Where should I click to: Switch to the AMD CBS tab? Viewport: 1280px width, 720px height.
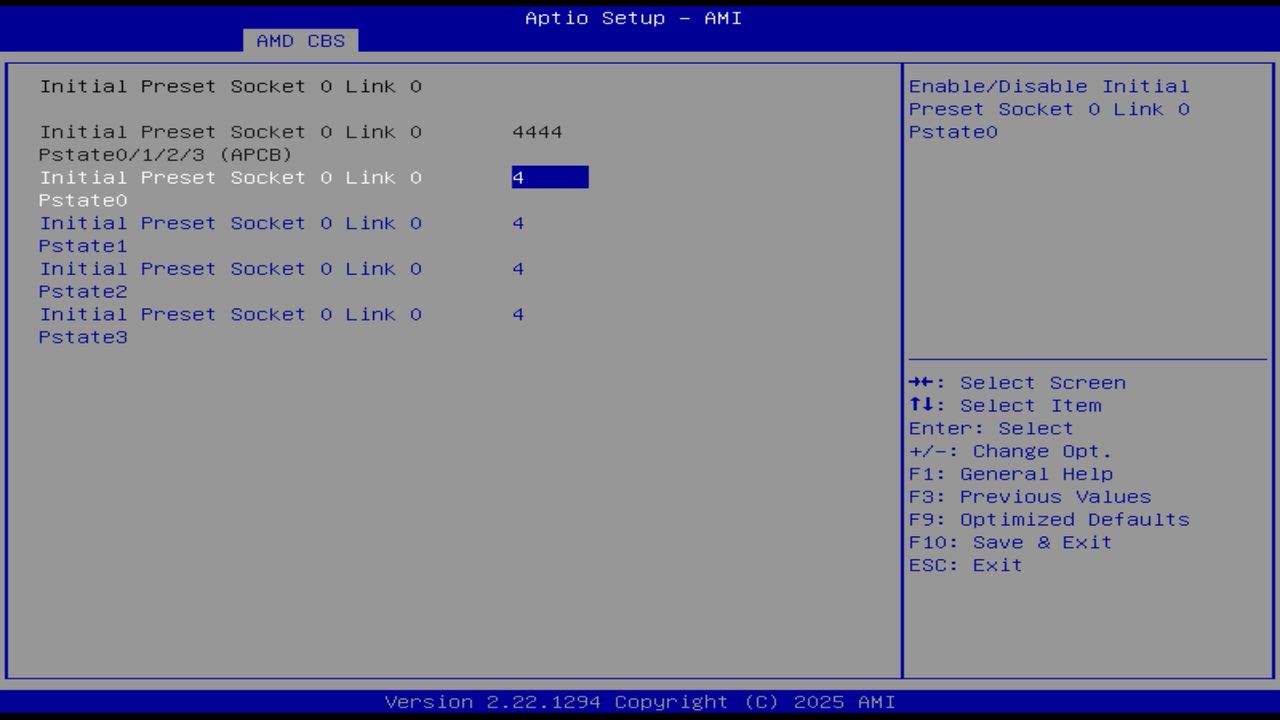(300, 41)
